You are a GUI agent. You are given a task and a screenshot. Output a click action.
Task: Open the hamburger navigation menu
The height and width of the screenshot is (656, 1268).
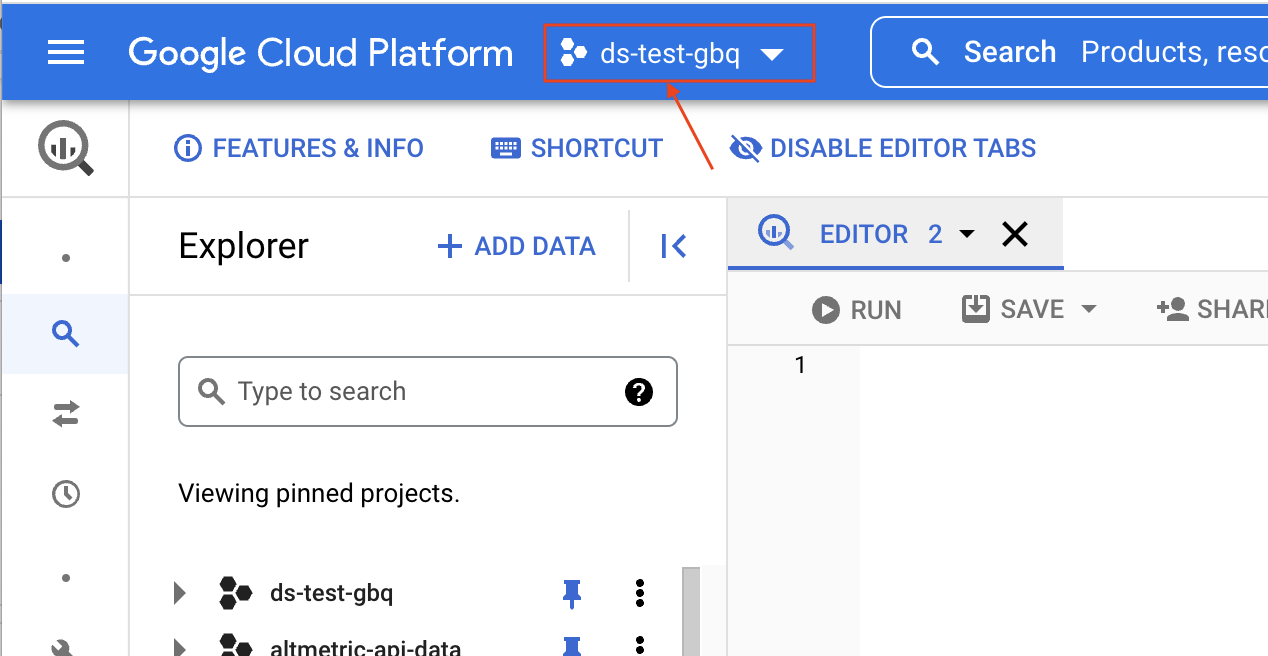point(66,53)
